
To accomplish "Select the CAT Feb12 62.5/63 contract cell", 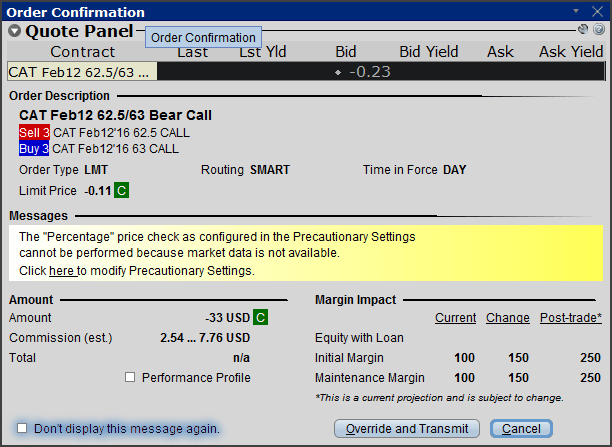I will (82, 72).
